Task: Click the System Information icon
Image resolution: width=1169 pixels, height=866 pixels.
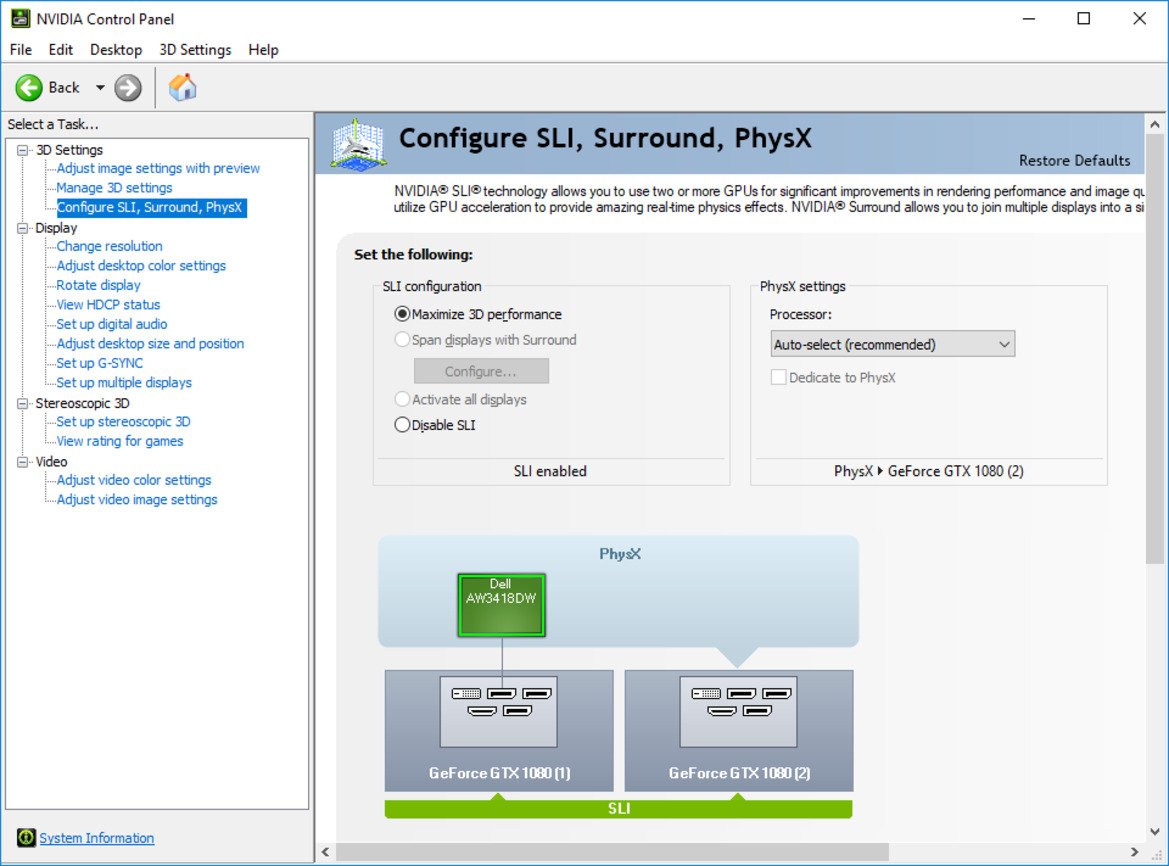Action: 26,838
